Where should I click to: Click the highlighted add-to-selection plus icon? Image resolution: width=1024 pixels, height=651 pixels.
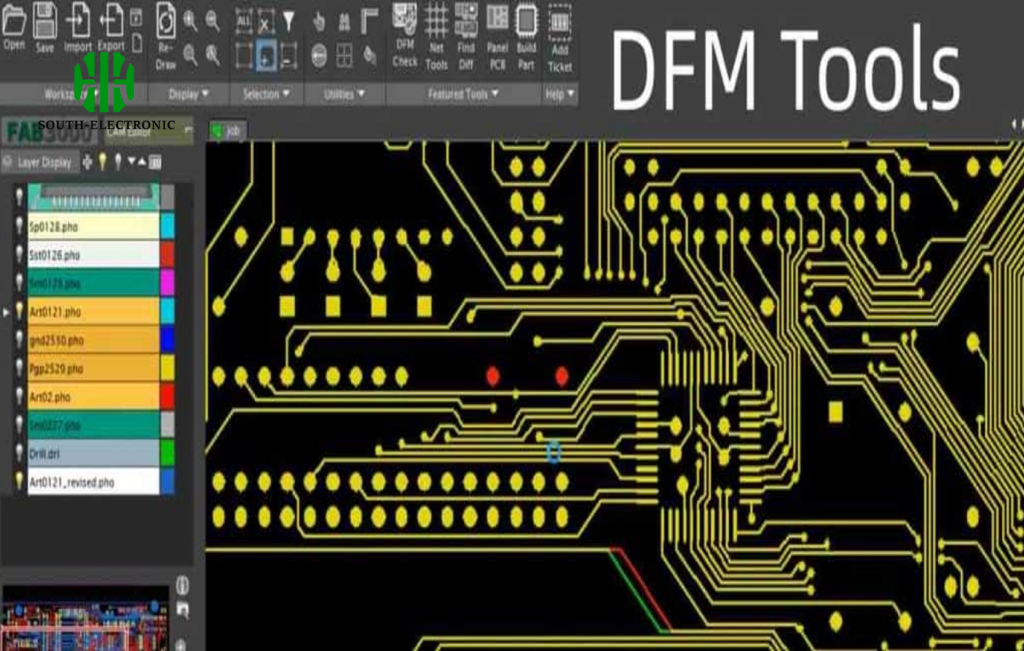tap(266, 56)
